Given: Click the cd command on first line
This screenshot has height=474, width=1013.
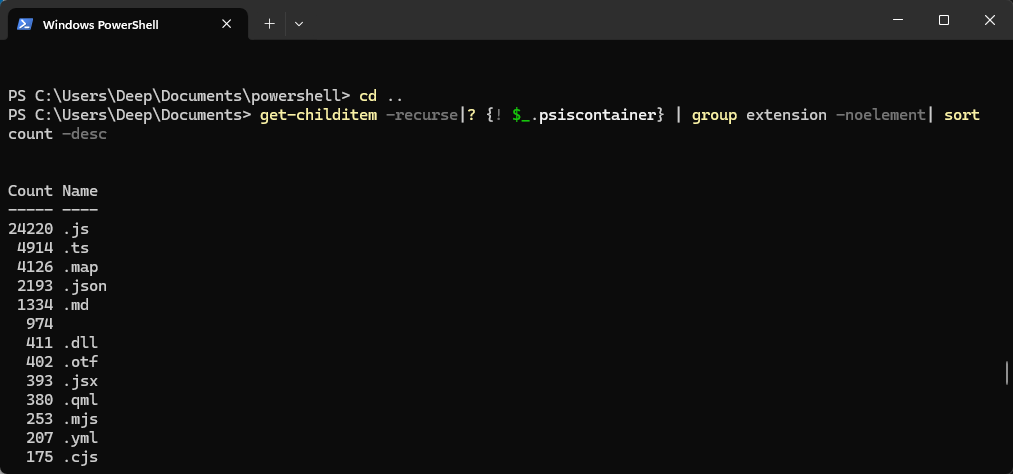Looking at the screenshot, I should [368, 96].
